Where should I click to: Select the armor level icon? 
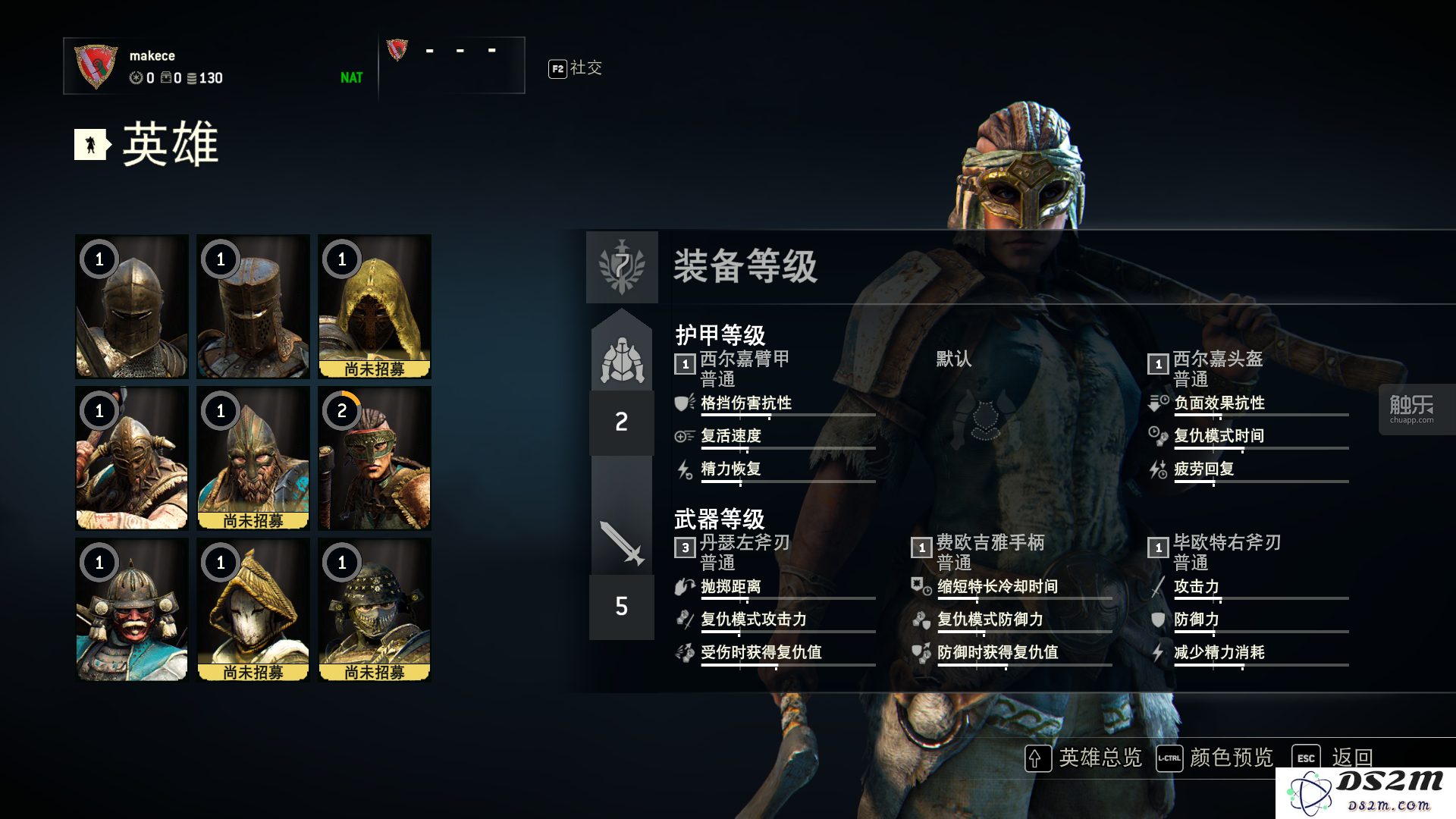(622, 359)
